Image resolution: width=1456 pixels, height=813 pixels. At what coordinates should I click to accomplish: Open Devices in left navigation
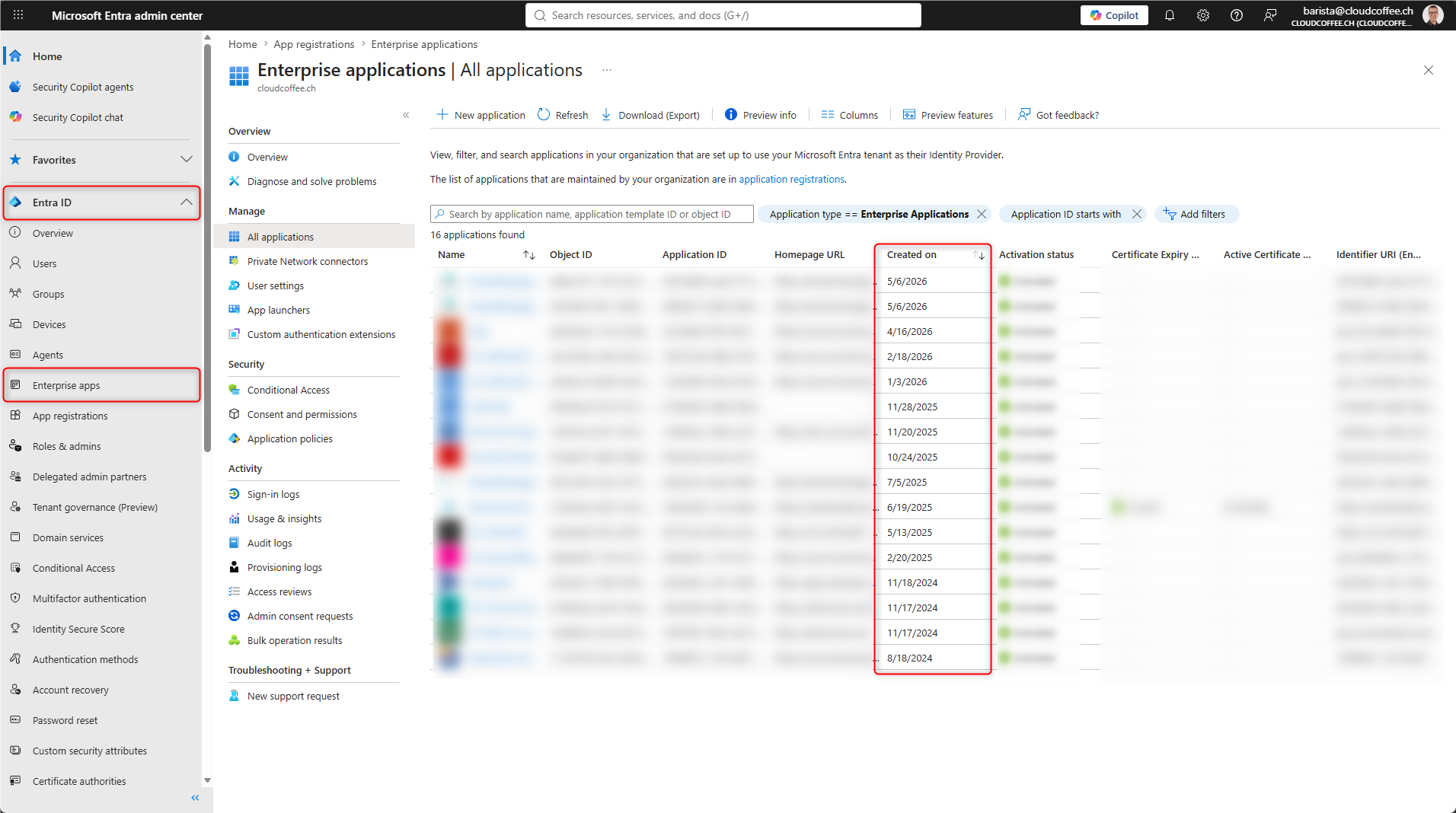pos(49,324)
